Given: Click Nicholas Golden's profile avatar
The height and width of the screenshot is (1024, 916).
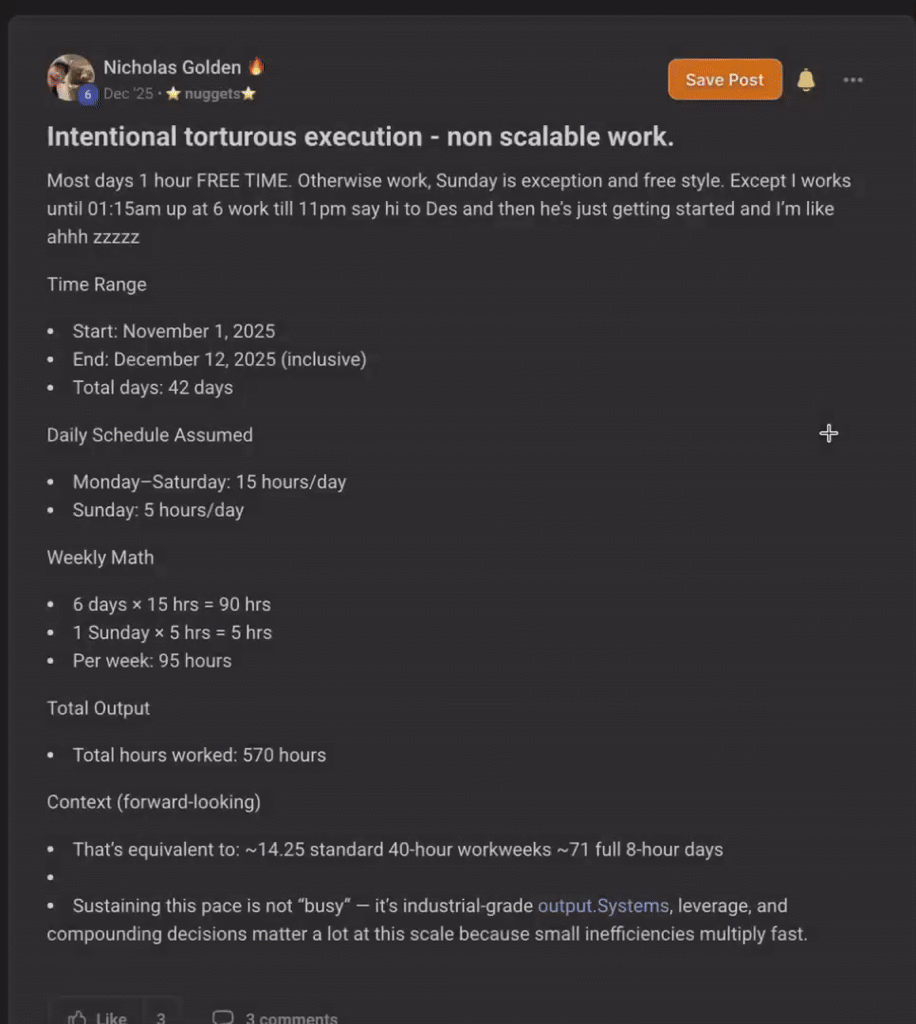Looking at the screenshot, I should coord(70,77).
